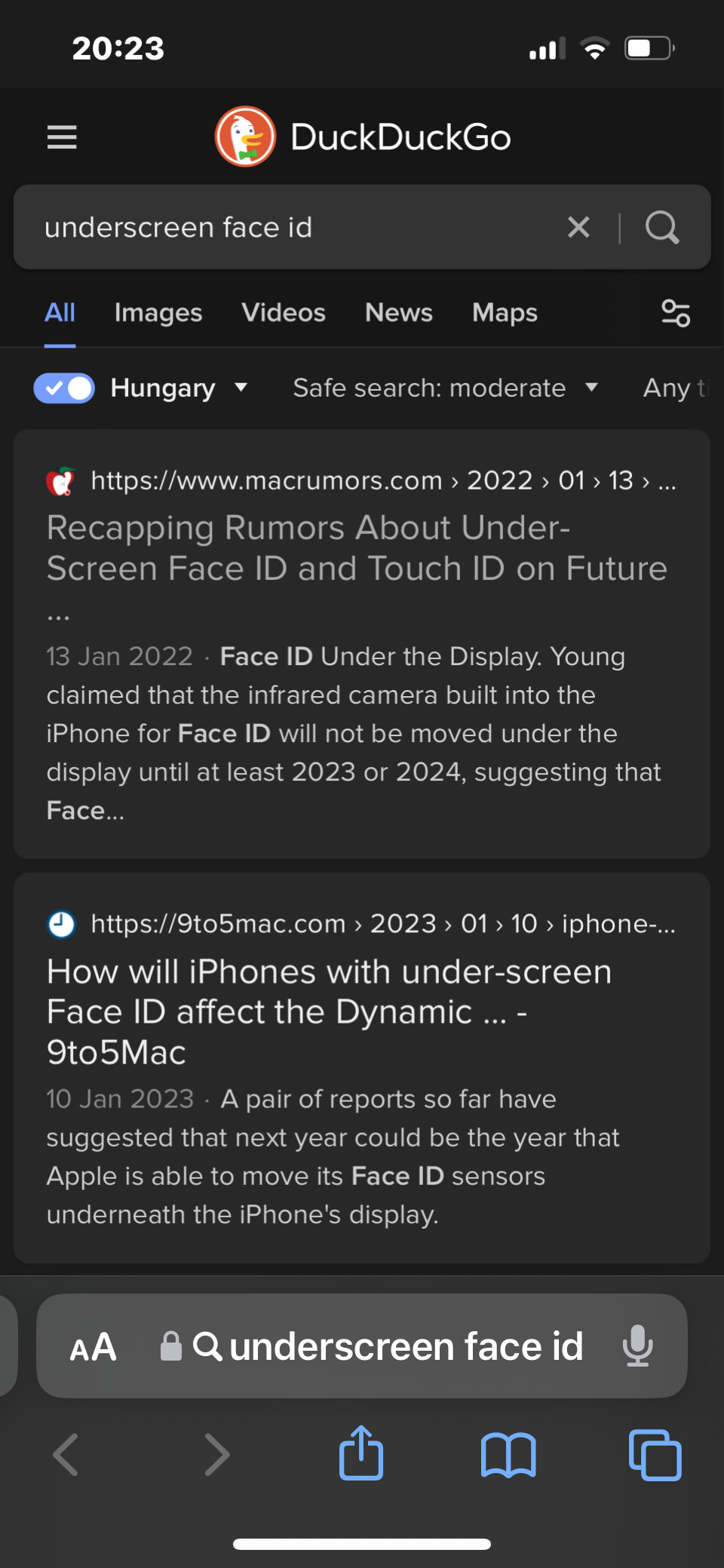Screen dimensions: 724x1568
Task: Switch to the Images tab
Action: pos(158,313)
